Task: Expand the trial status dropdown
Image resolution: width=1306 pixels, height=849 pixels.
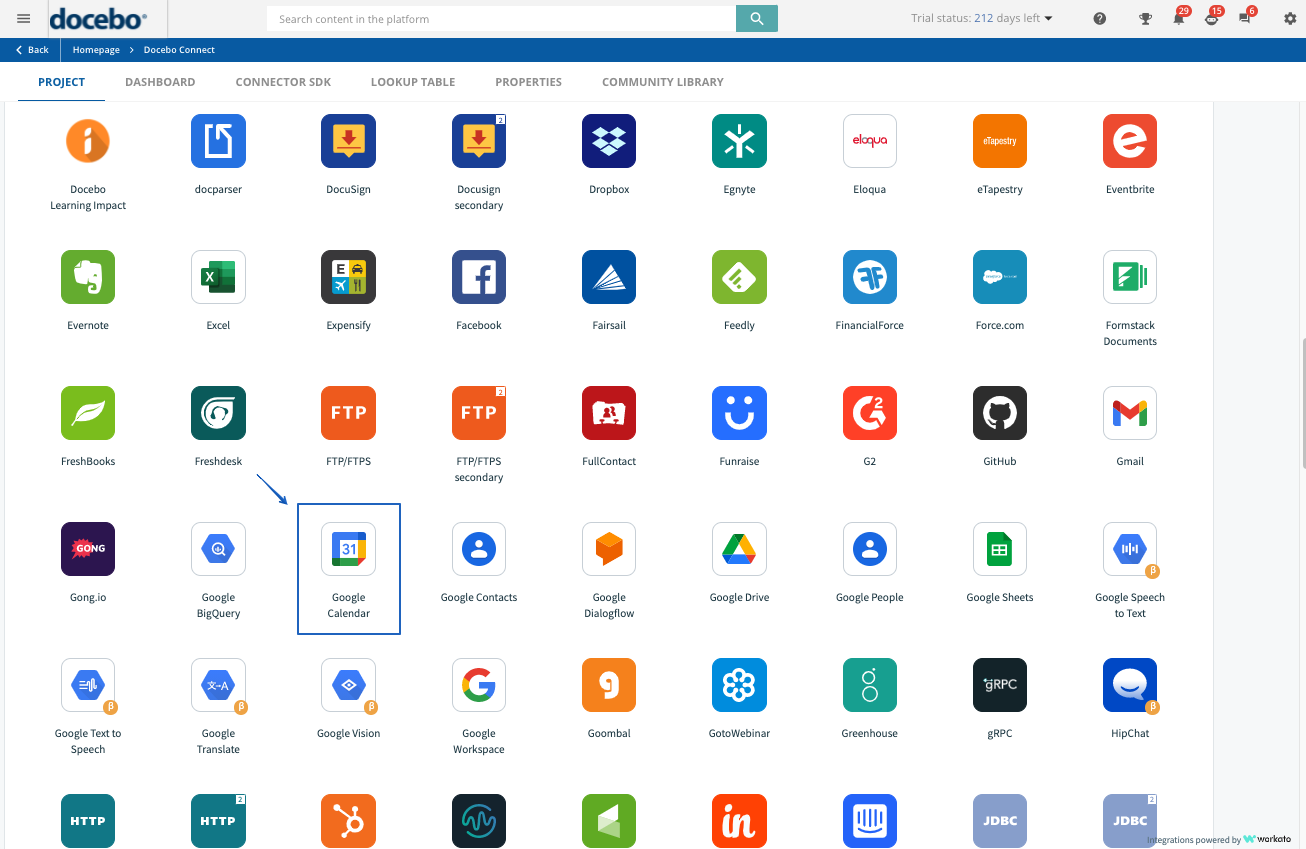Action: (x=982, y=18)
